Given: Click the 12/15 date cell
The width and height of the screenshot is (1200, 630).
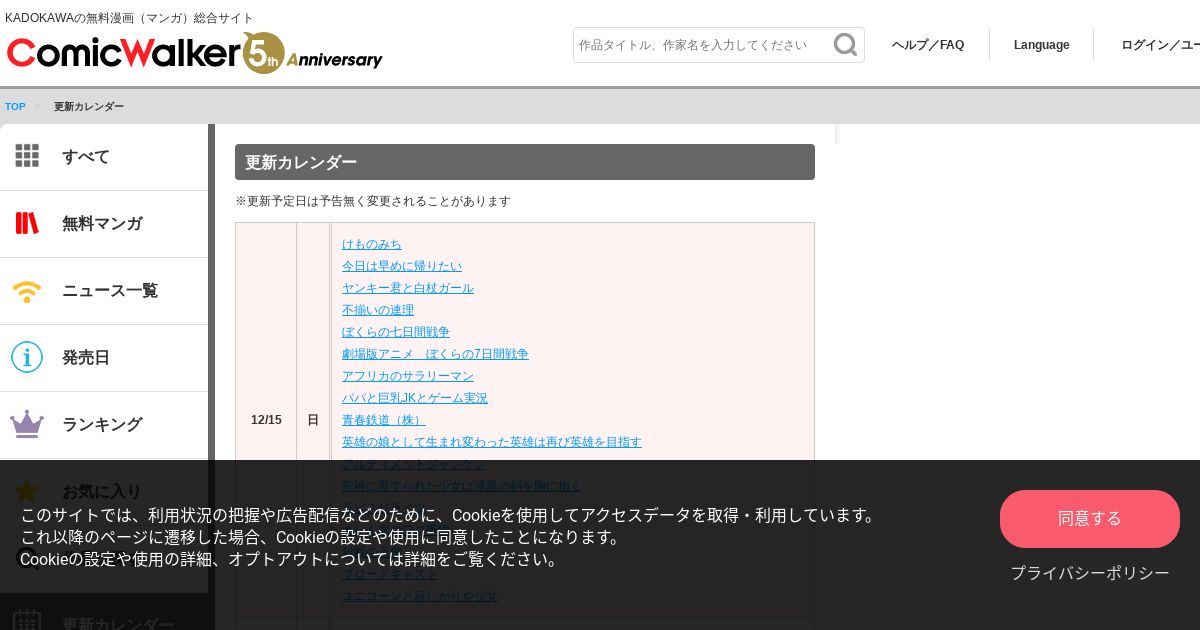Looking at the screenshot, I should [266, 420].
